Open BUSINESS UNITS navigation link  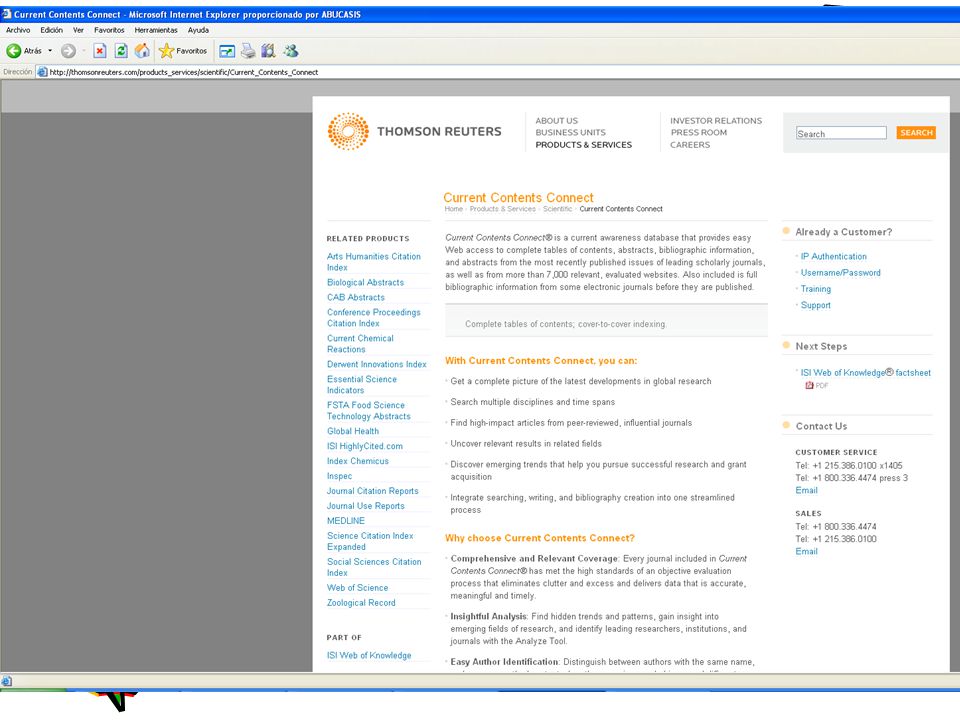point(571,133)
